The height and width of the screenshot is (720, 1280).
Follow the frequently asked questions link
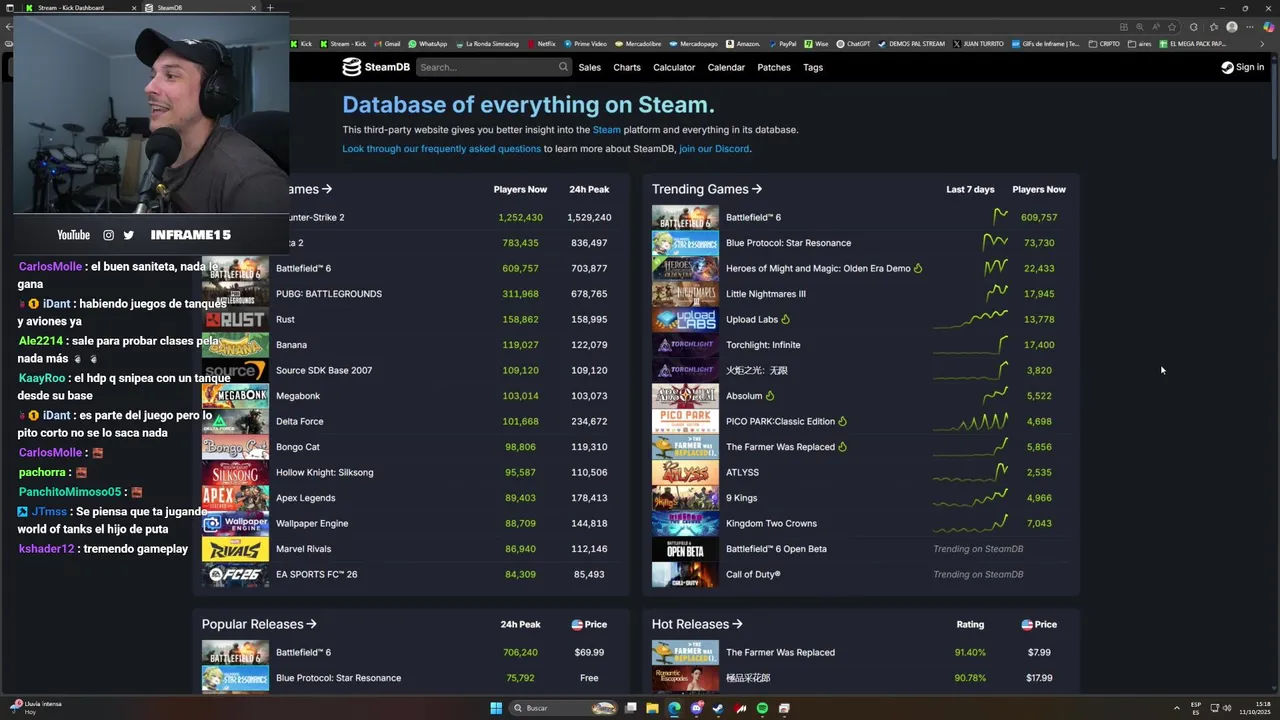tap(442, 149)
